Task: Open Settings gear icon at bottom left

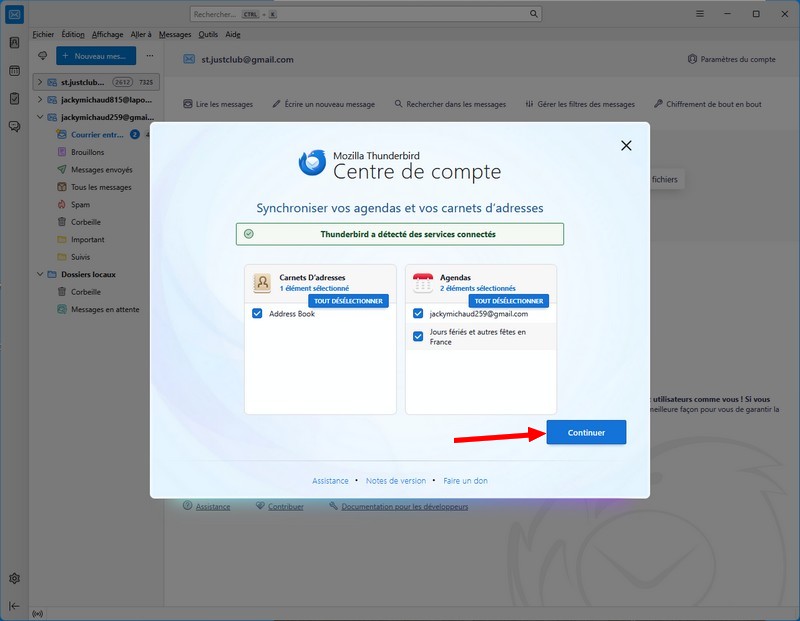Action: (15, 578)
